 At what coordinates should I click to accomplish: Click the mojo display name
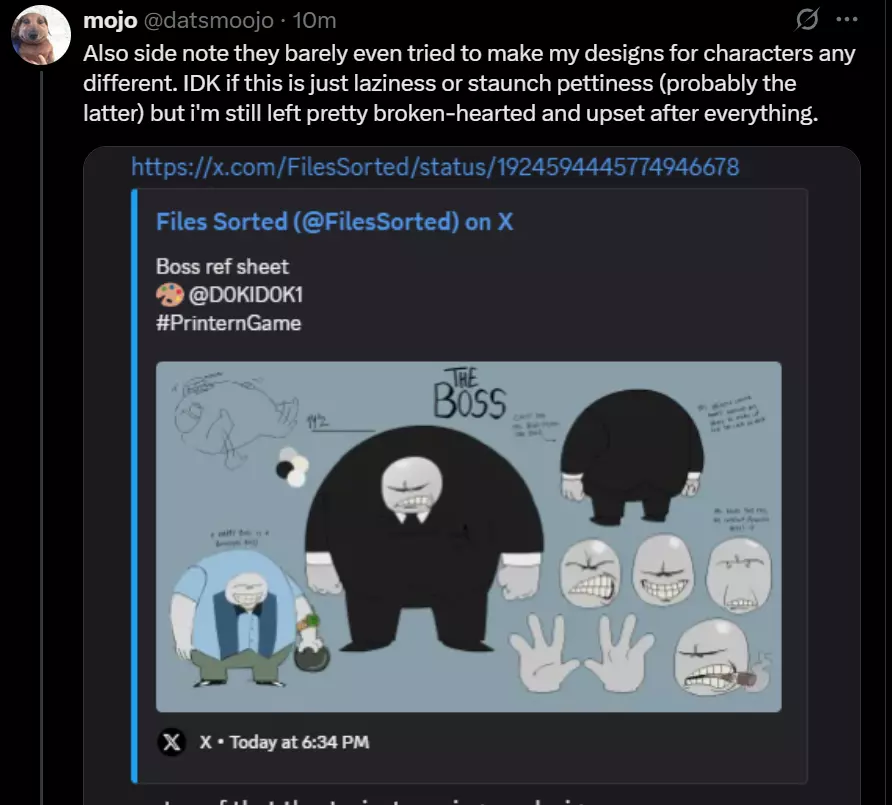tap(110, 21)
